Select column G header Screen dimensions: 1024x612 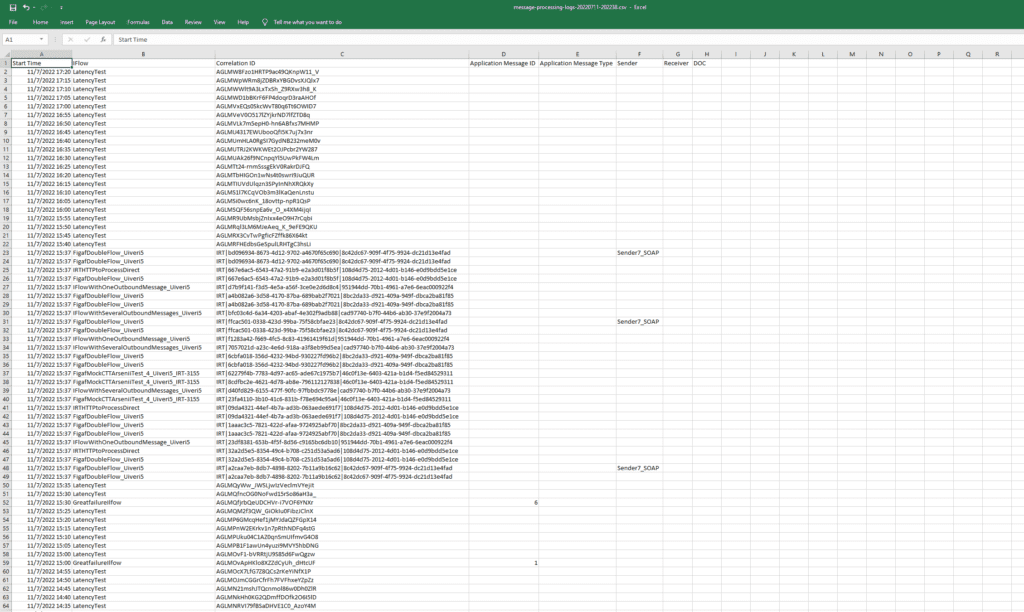(677, 54)
